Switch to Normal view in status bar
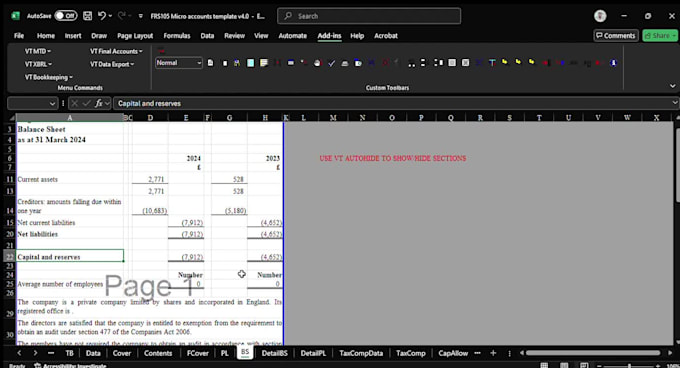This screenshot has width=680, height=368. [x=544, y=365]
